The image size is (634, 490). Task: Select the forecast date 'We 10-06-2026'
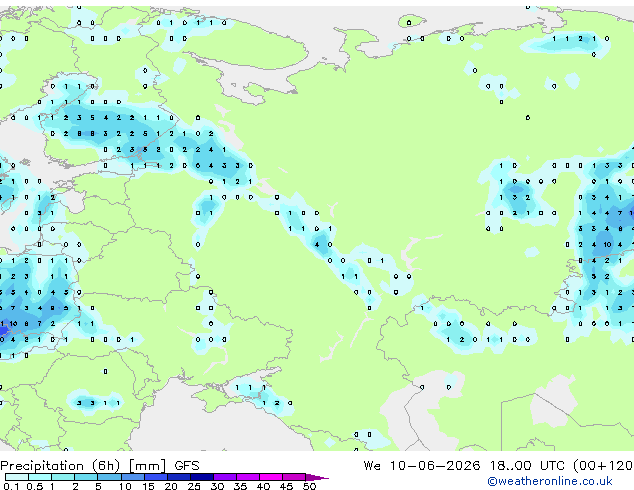(x=422, y=466)
